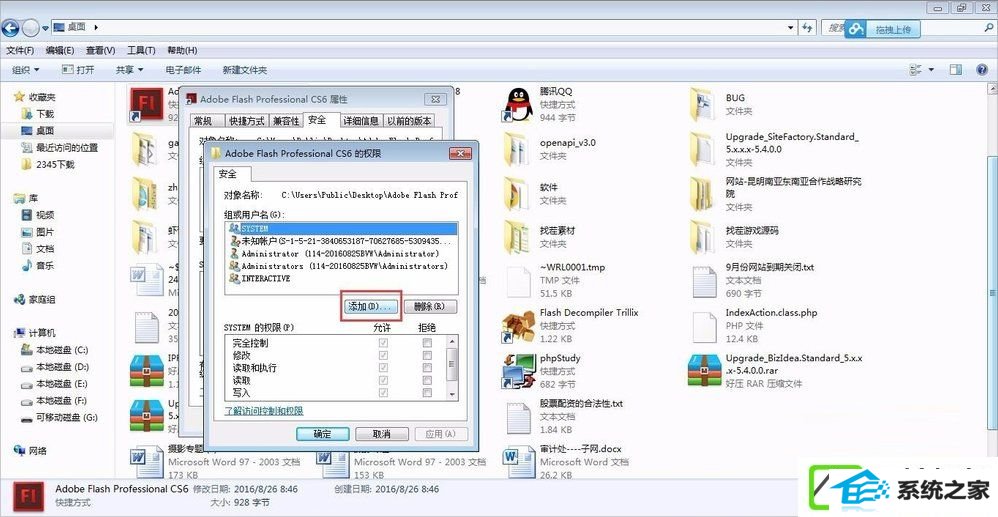Open 2345下载 in favorites
The image size is (998, 517).
48,164
